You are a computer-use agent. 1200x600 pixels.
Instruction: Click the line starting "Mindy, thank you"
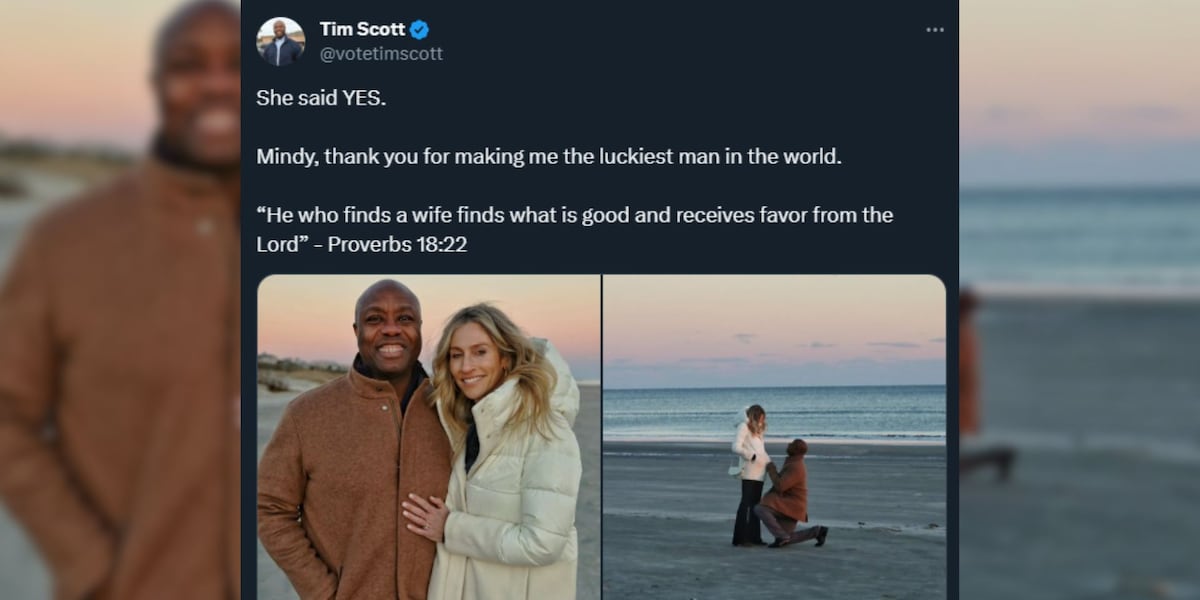[x=549, y=156]
